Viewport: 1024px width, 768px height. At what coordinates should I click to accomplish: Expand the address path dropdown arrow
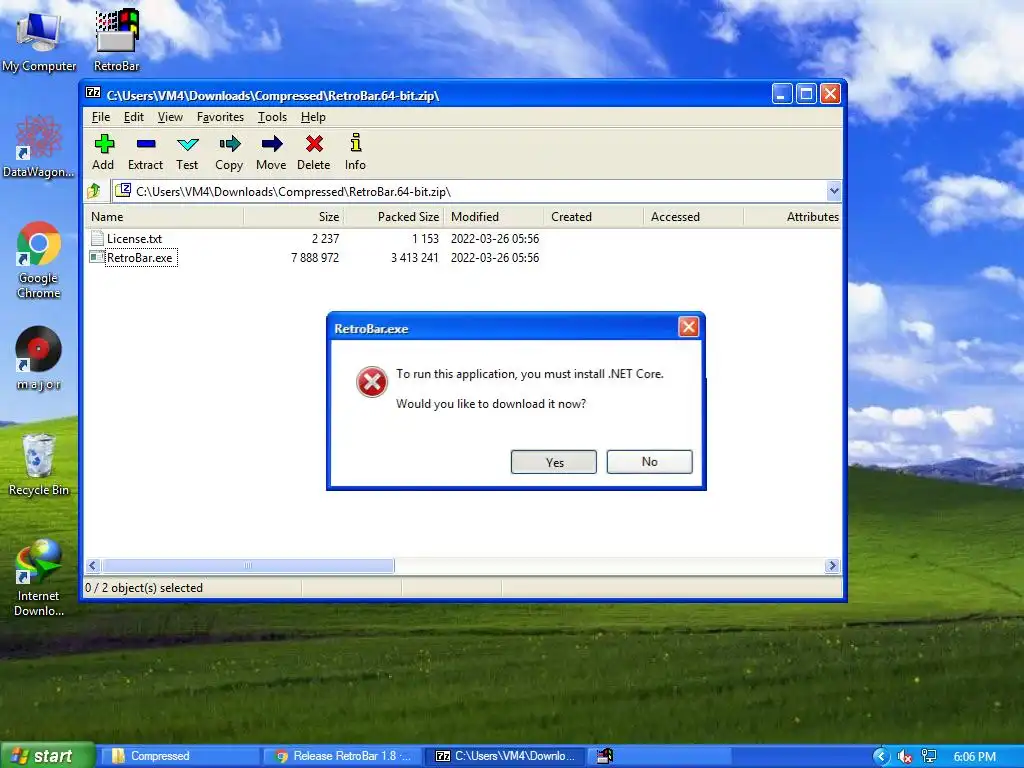833,191
